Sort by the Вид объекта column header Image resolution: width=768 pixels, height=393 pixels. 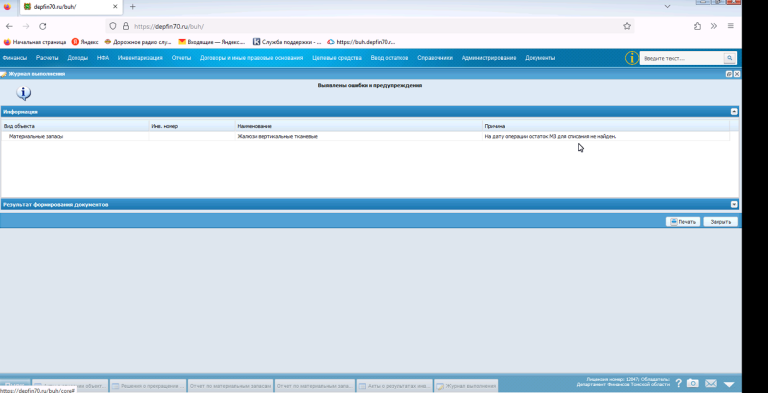pyautogui.click(x=75, y=126)
